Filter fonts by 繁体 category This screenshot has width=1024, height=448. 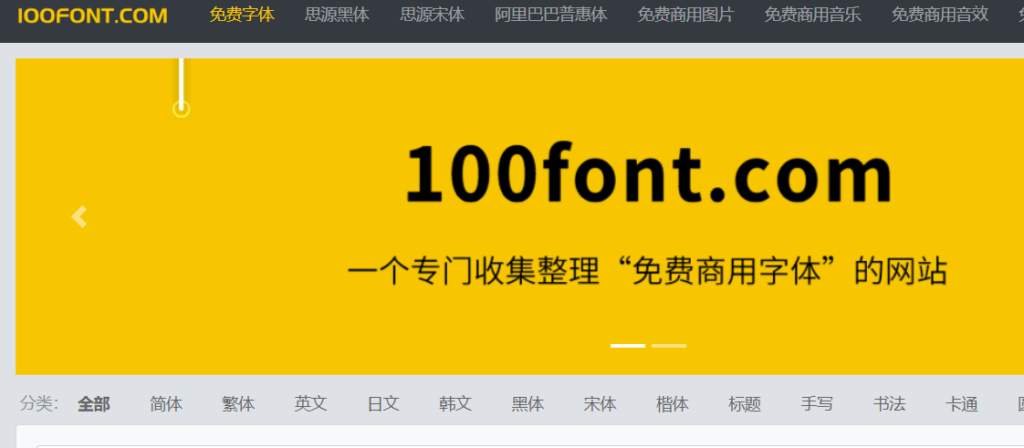click(x=238, y=404)
